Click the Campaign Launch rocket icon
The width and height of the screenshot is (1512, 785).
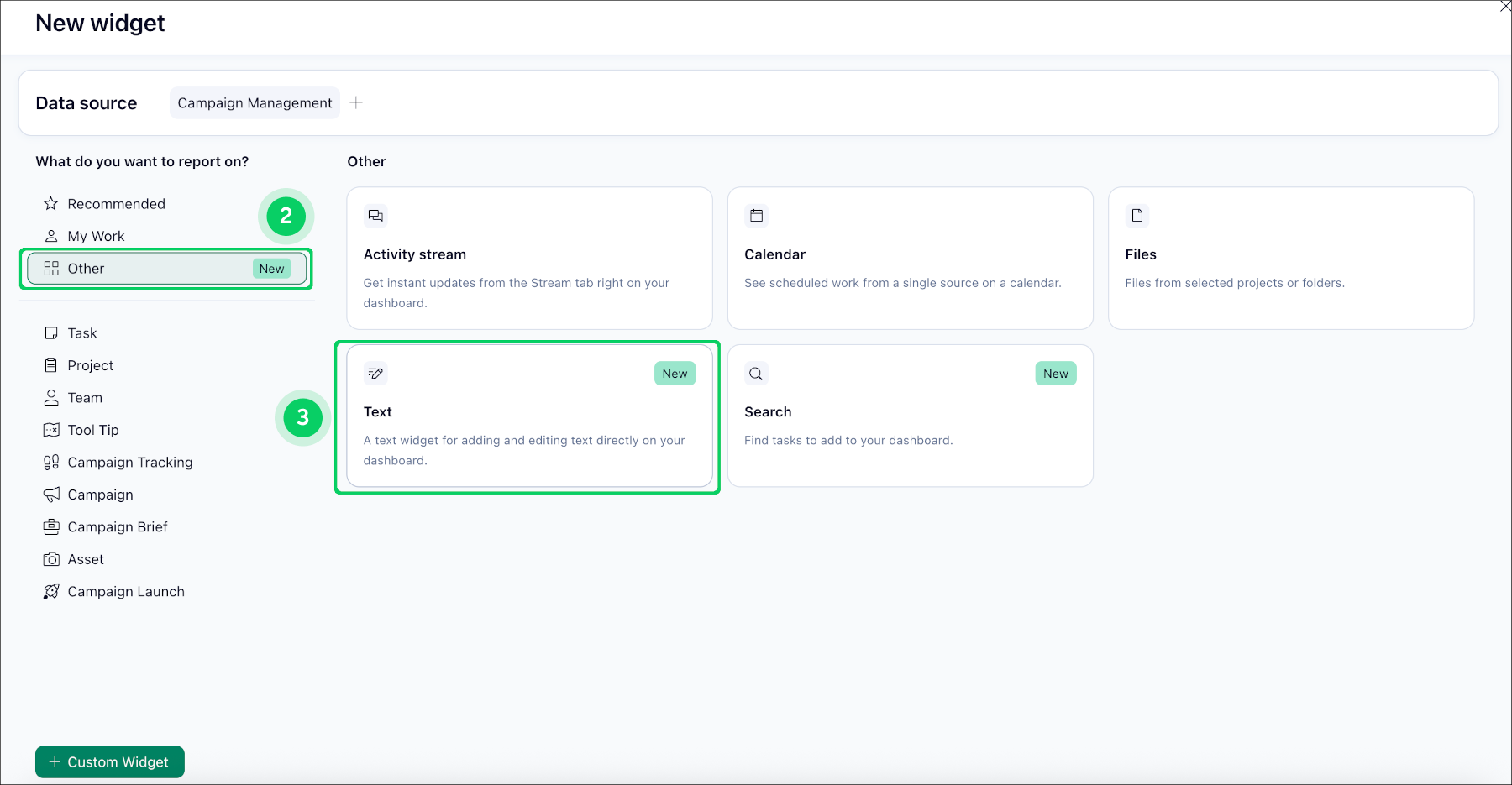pyautogui.click(x=51, y=592)
